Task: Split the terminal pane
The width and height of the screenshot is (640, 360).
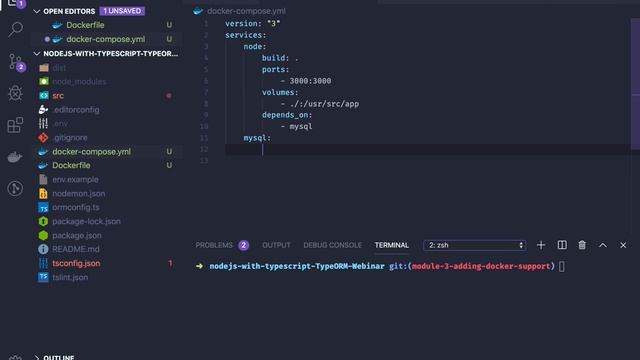Action: [562, 245]
